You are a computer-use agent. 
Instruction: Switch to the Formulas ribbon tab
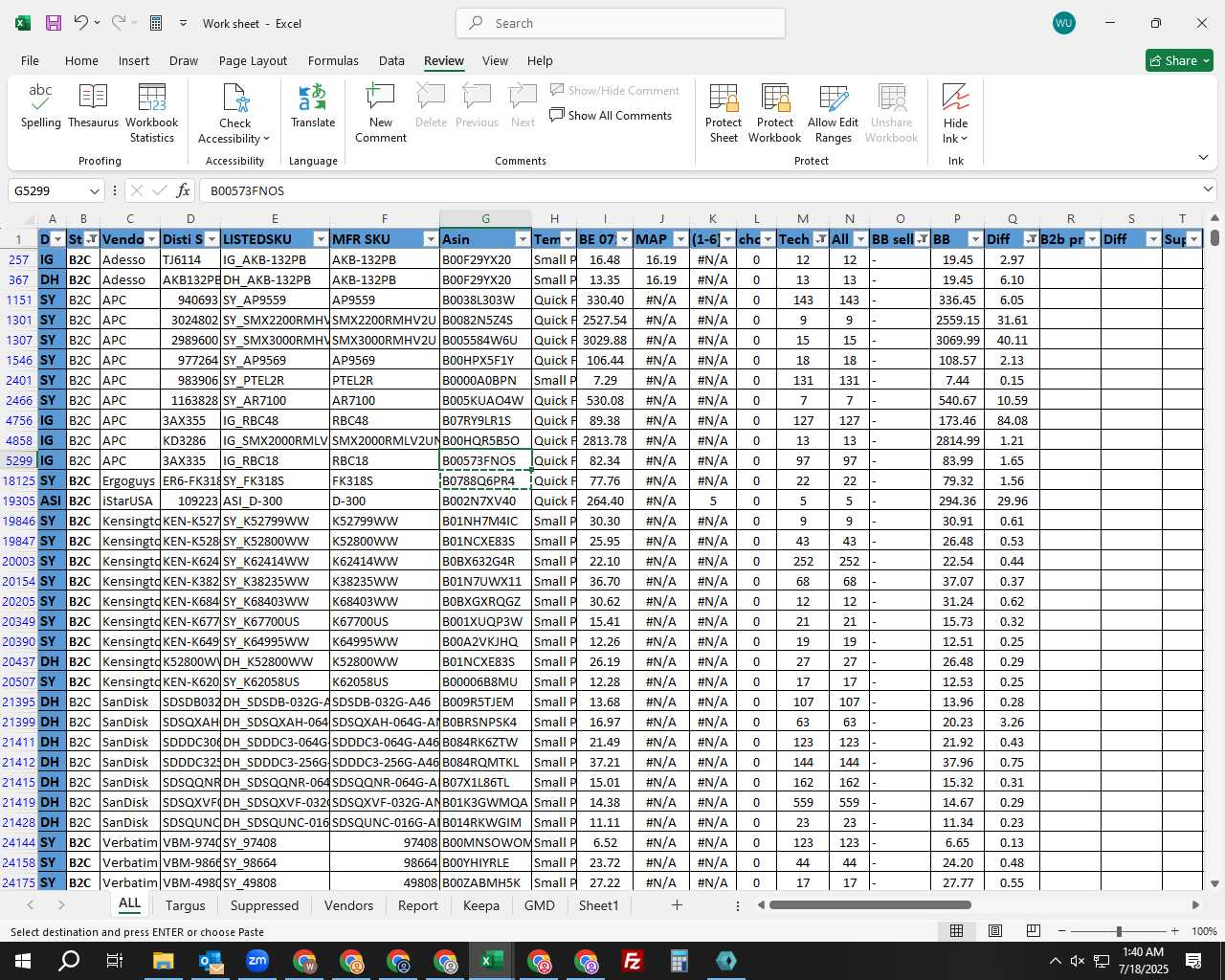333,60
